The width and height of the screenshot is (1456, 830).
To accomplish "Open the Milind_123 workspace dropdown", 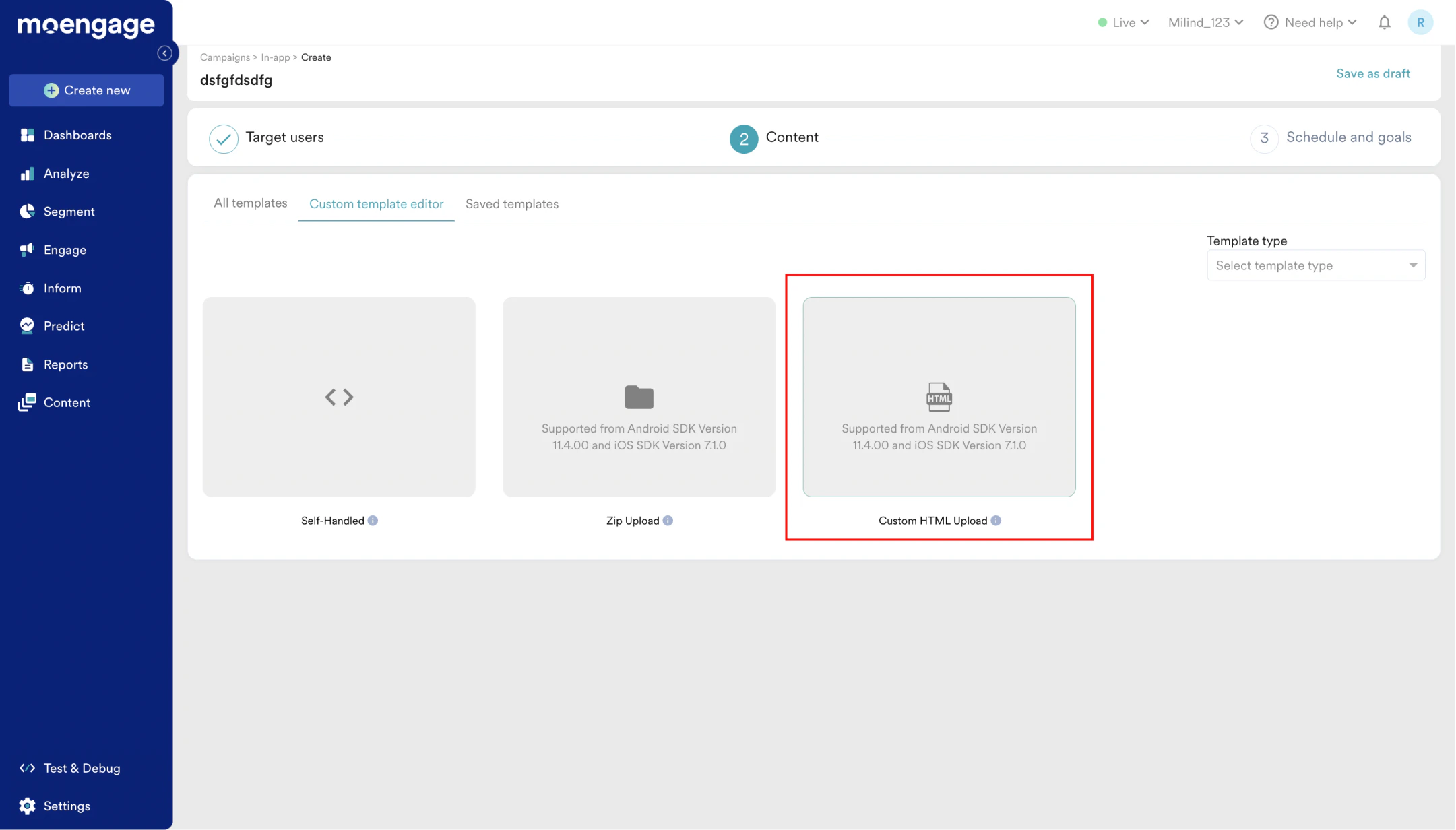I will click(1205, 23).
